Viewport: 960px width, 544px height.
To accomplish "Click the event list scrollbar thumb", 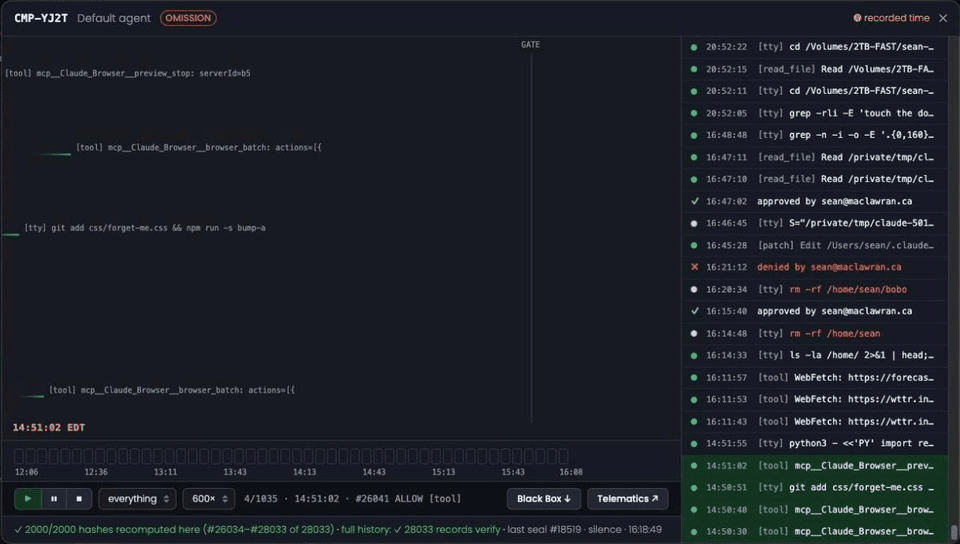I will coord(953,531).
